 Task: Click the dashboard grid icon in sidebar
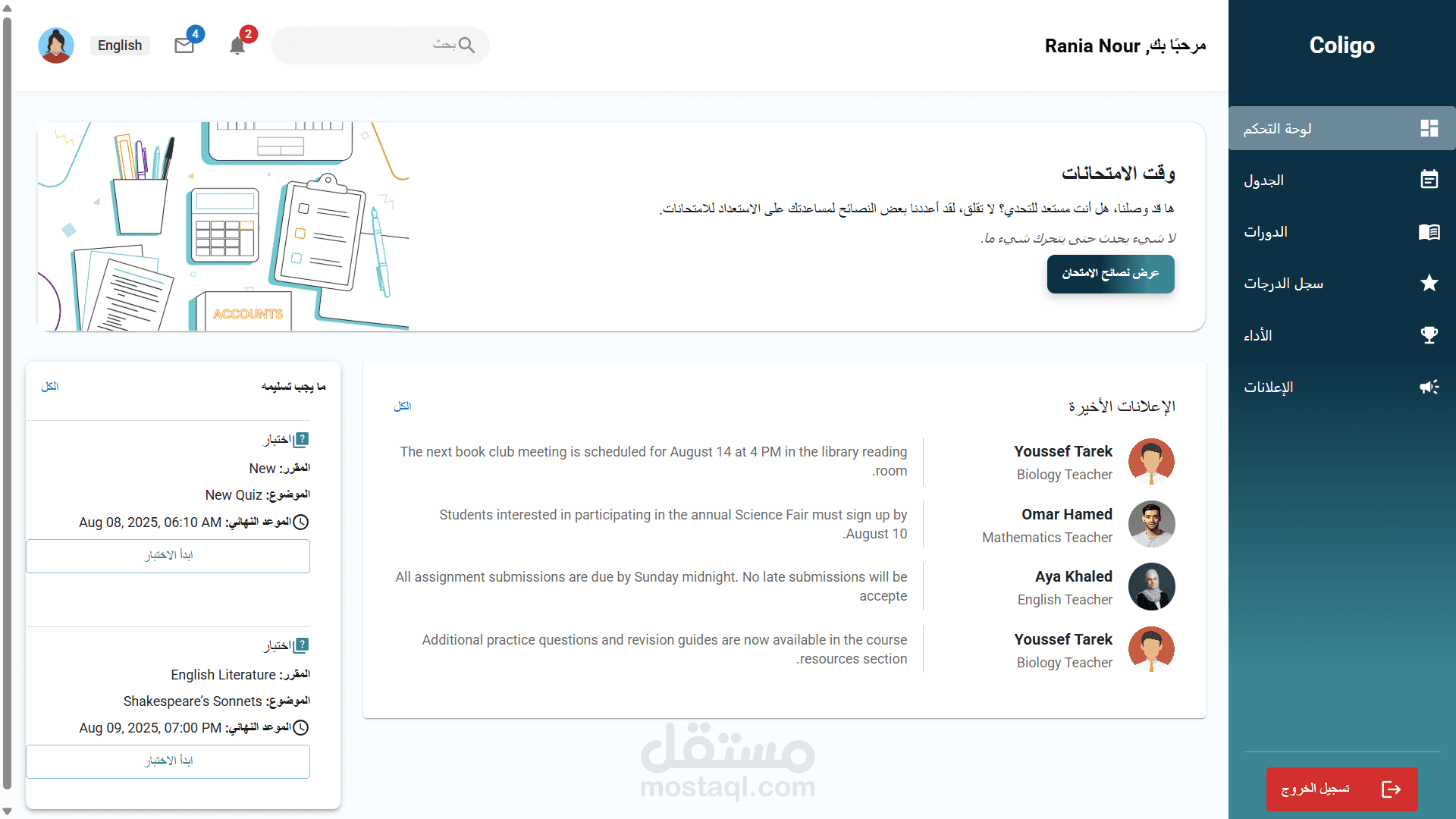click(1429, 128)
